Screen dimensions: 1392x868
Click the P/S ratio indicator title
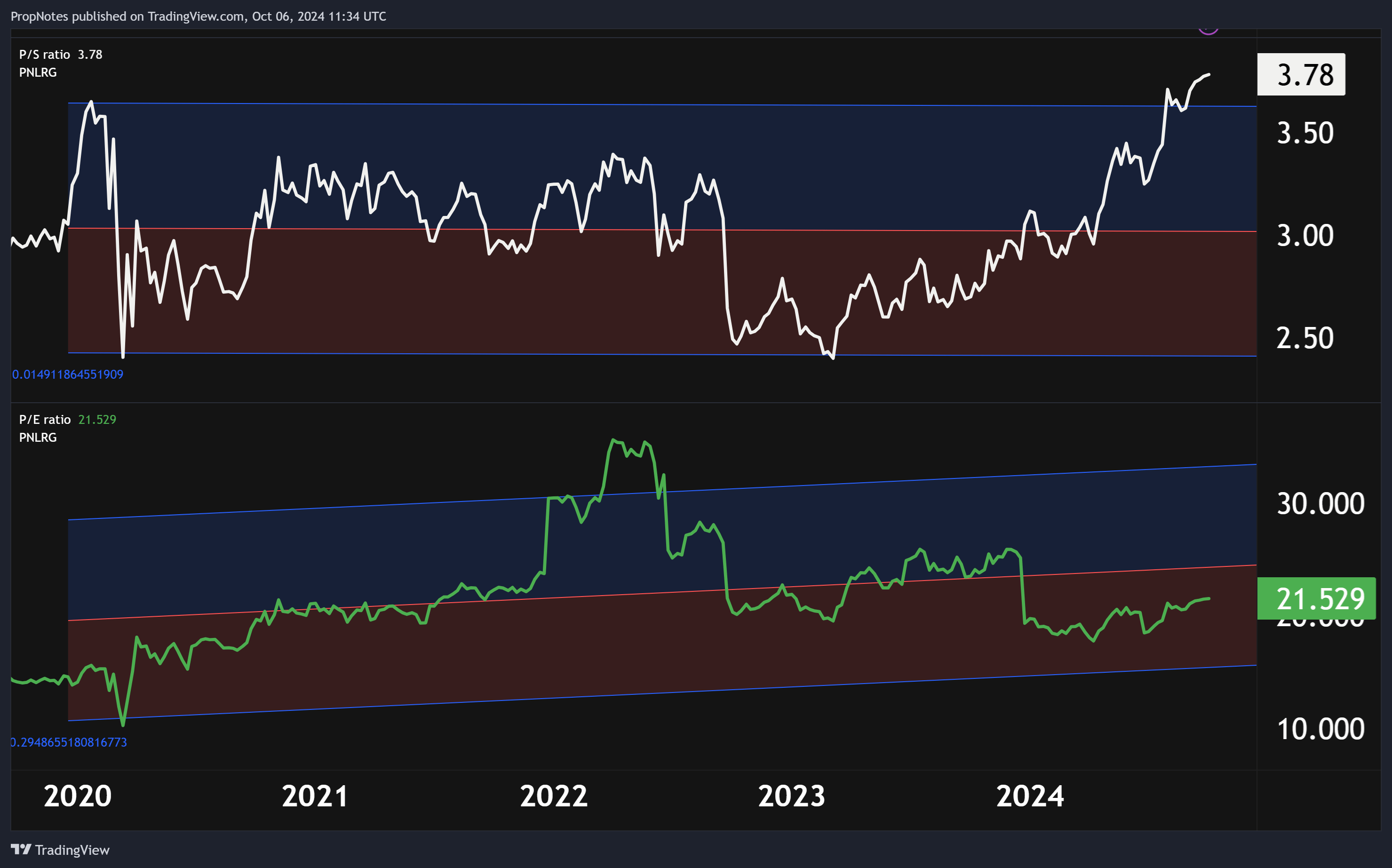45,55
